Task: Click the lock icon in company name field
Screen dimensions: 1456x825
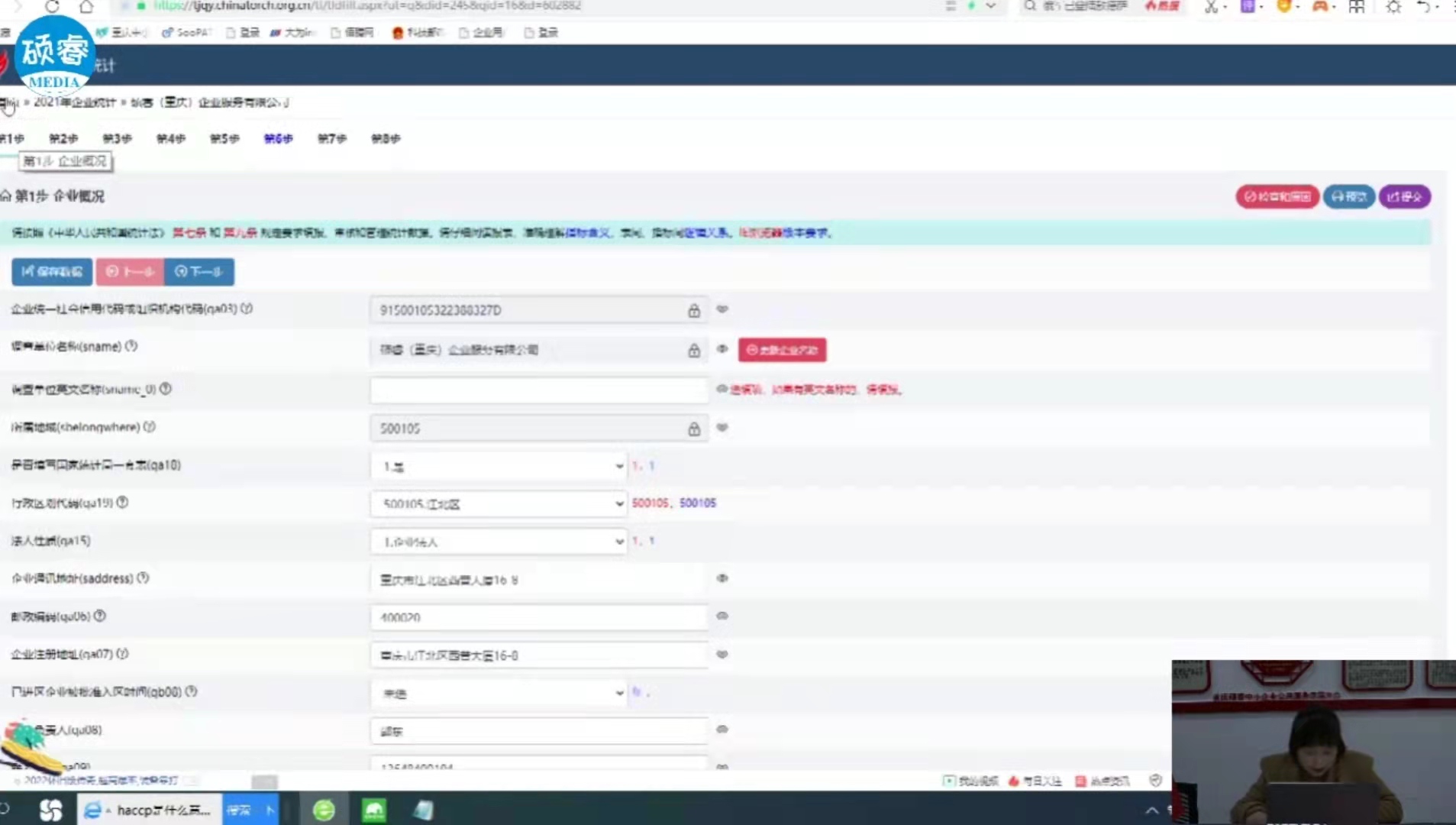Action: click(694, 350)
